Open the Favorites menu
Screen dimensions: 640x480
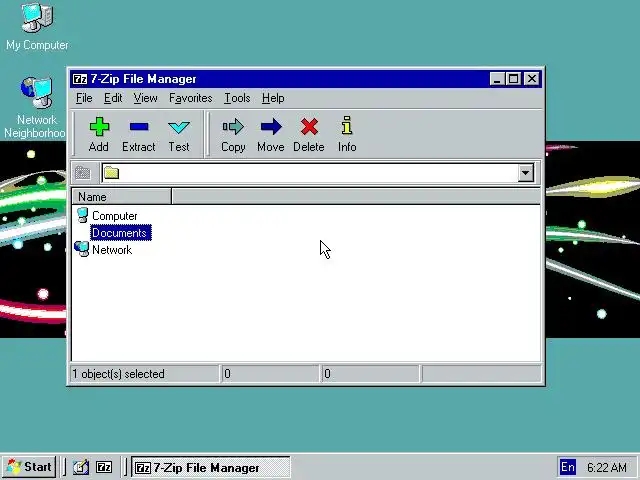point(191,98)
